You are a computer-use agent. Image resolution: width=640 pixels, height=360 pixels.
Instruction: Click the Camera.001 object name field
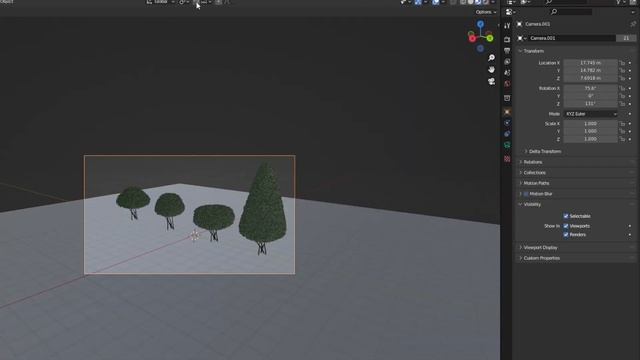[x=571, y=38]
